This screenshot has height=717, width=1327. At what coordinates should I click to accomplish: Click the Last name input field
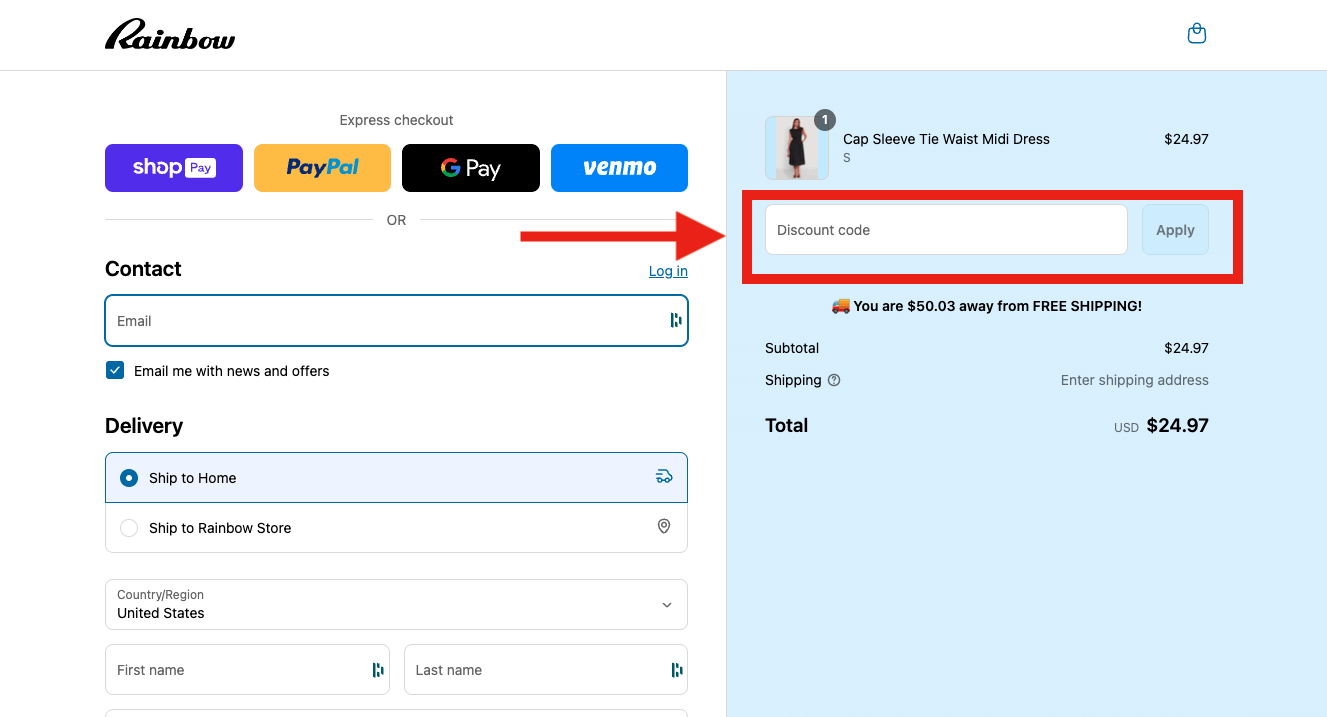(x=546, y=670)
